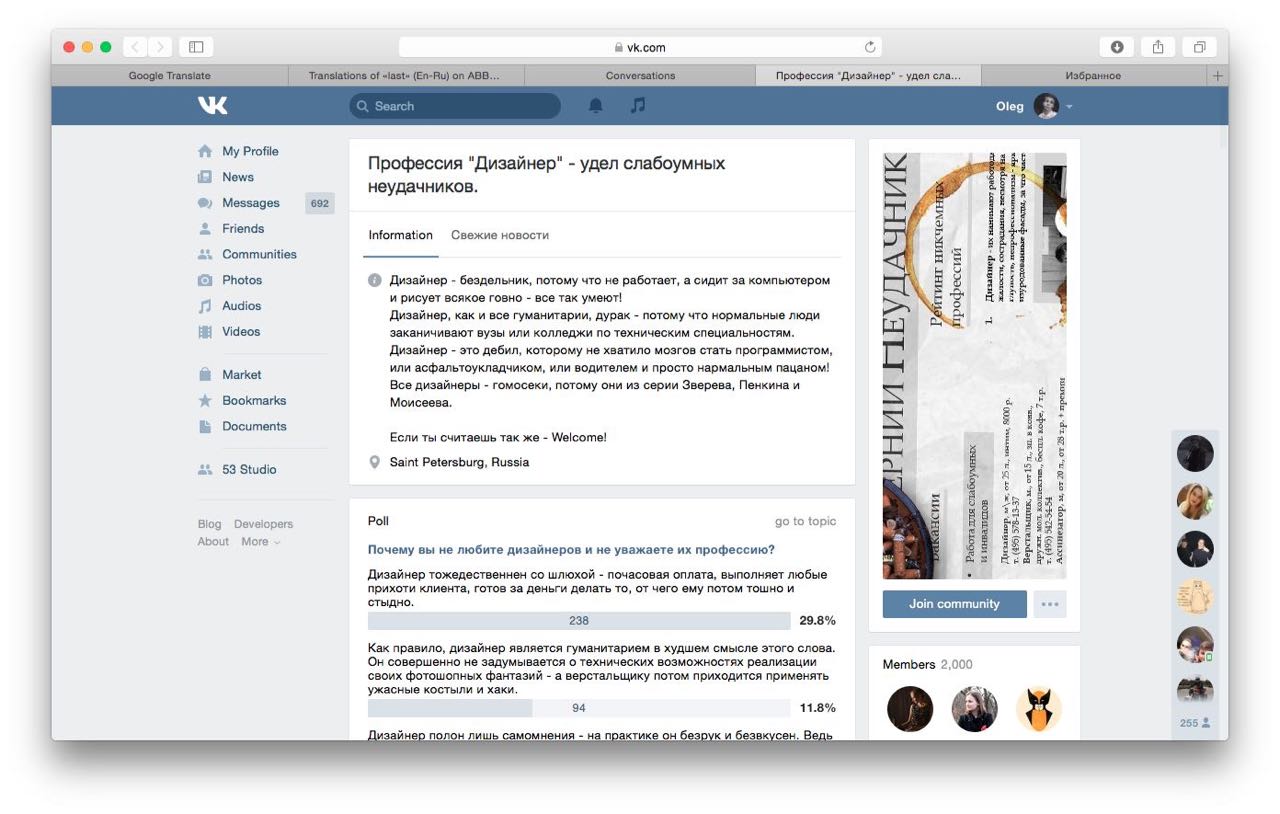This screenshot has height=814, width=1280.
Task: Click the Videos film icon
Action: pos(205,332)
